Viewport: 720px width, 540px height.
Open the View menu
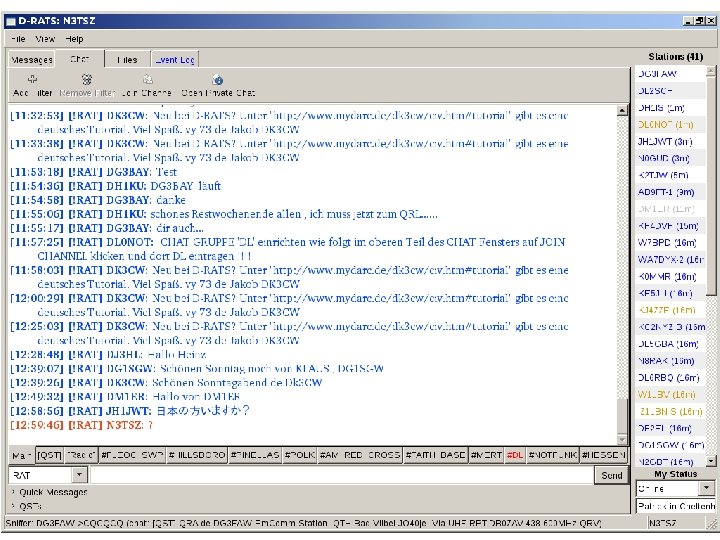[x=45, y=39]
